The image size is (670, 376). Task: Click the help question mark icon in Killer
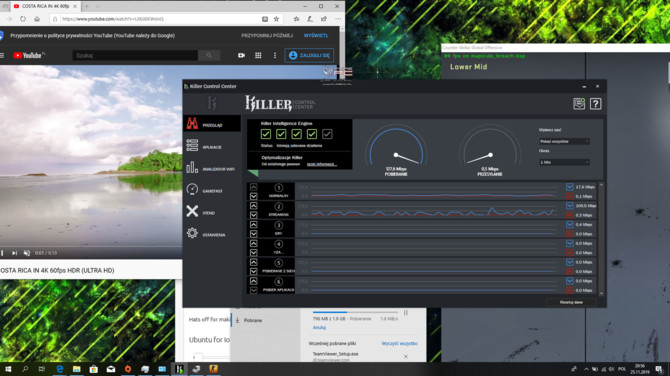[595, 104]
